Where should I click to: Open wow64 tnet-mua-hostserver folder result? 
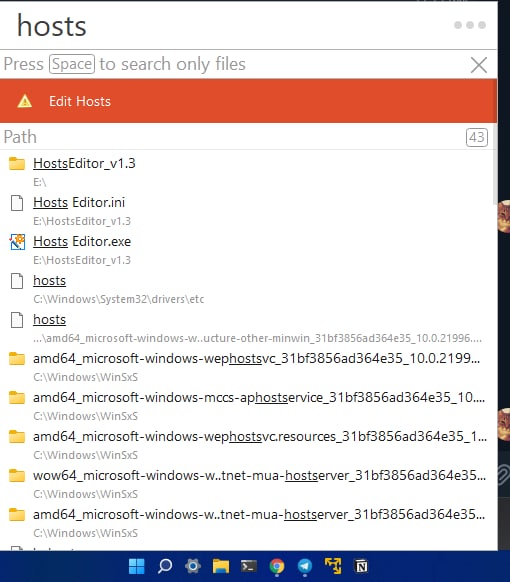tap(246, 483)
